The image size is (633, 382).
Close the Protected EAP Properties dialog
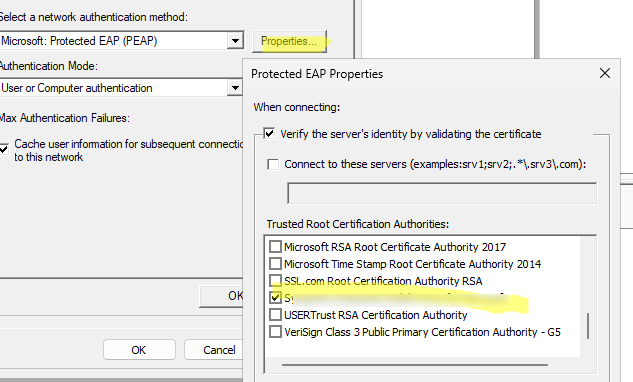[x=605, y=73]
